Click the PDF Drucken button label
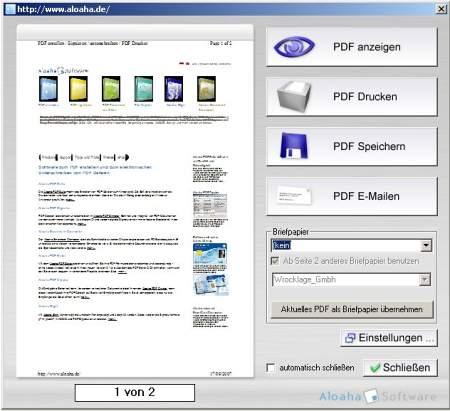 click(x=365, y=97)
